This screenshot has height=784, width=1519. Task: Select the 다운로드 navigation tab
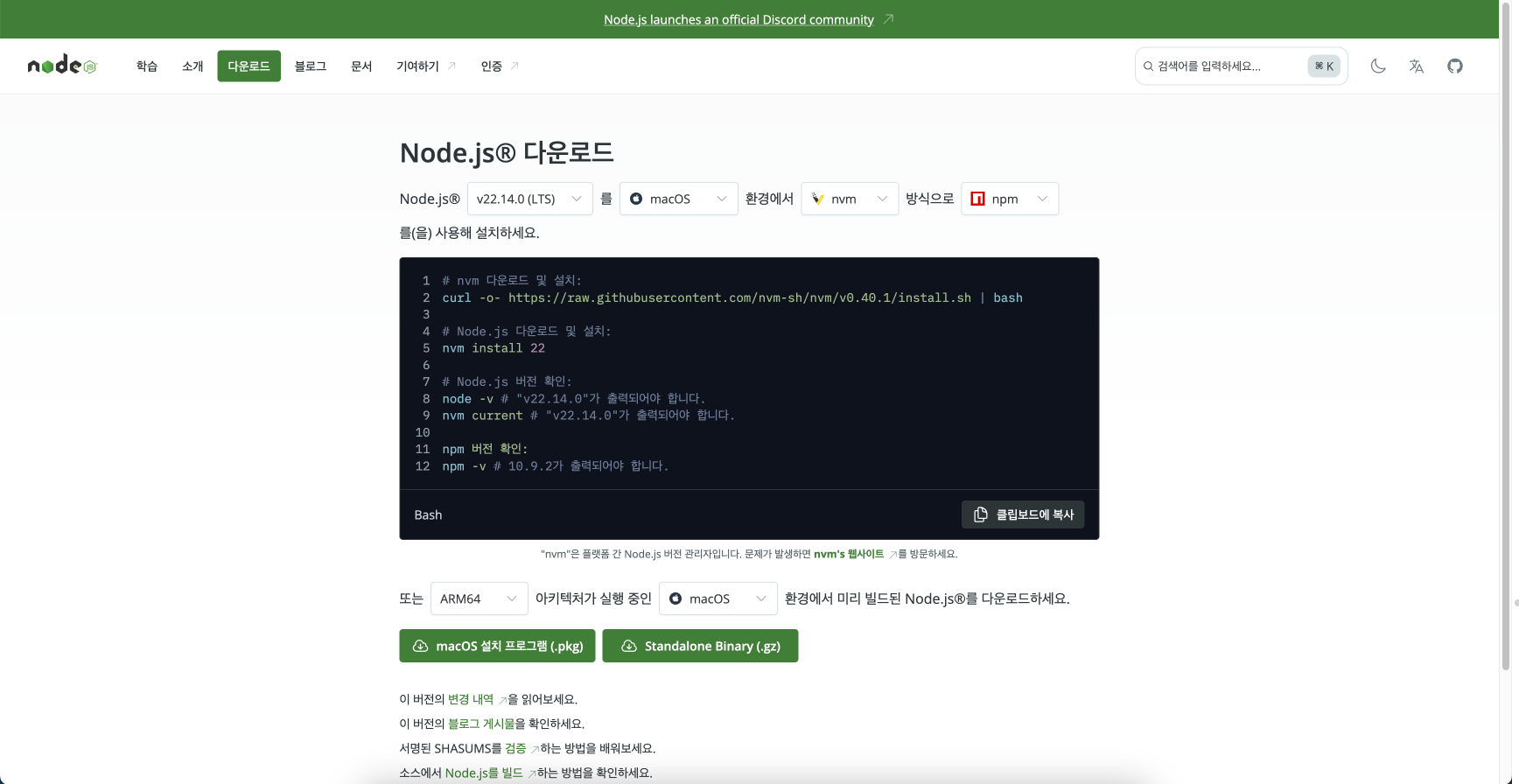pyautogui.click(x=248, y=66)
